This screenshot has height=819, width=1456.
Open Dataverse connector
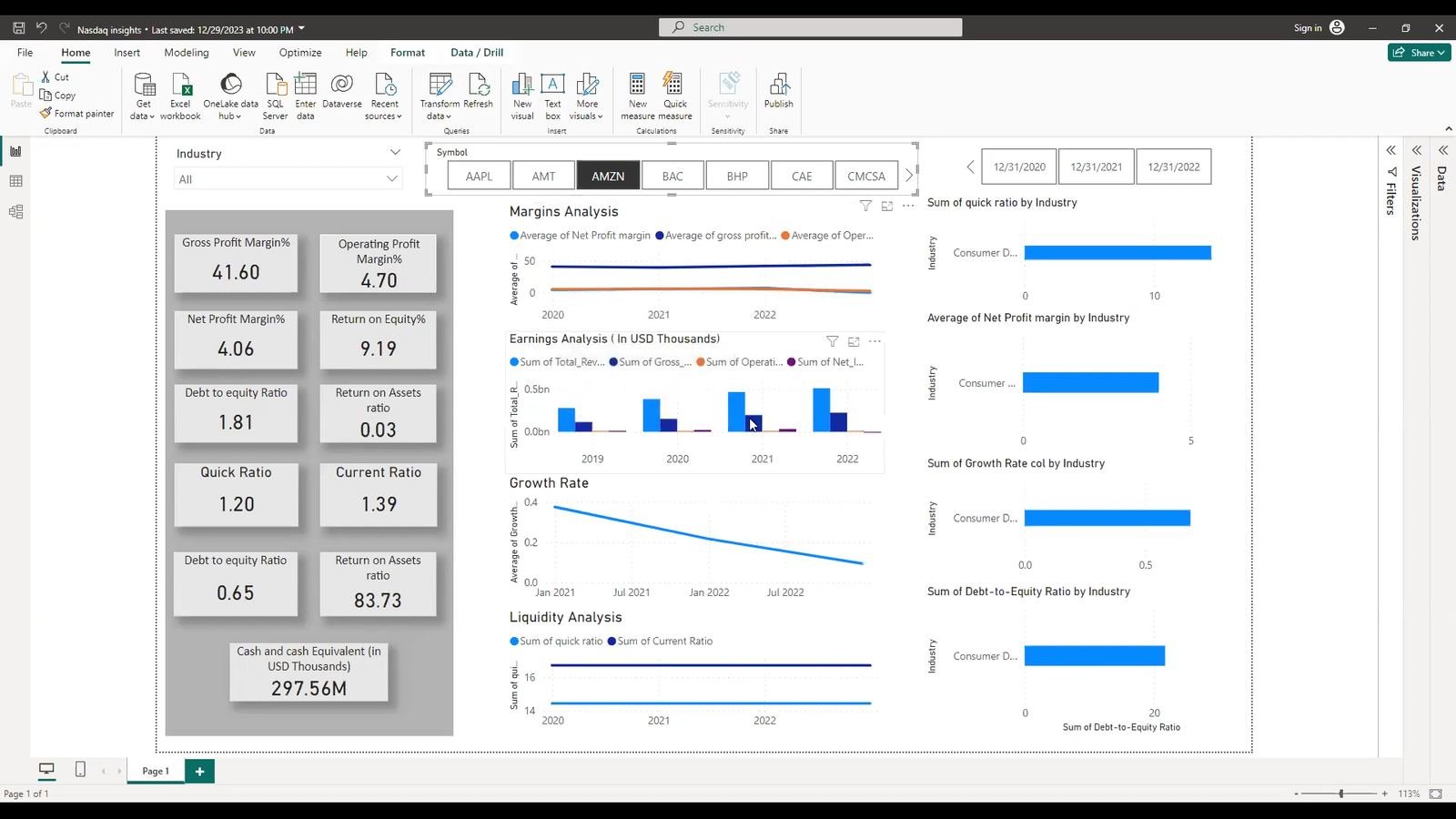(x=342, y=91)
